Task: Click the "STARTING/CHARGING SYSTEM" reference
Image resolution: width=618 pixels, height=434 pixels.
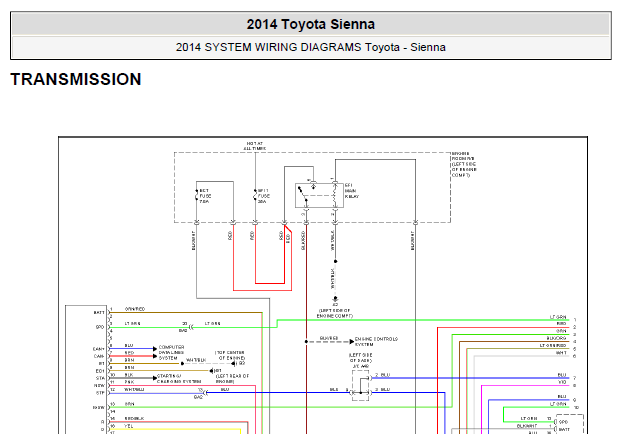Action: pyautogui.click(x=179, y=379)
